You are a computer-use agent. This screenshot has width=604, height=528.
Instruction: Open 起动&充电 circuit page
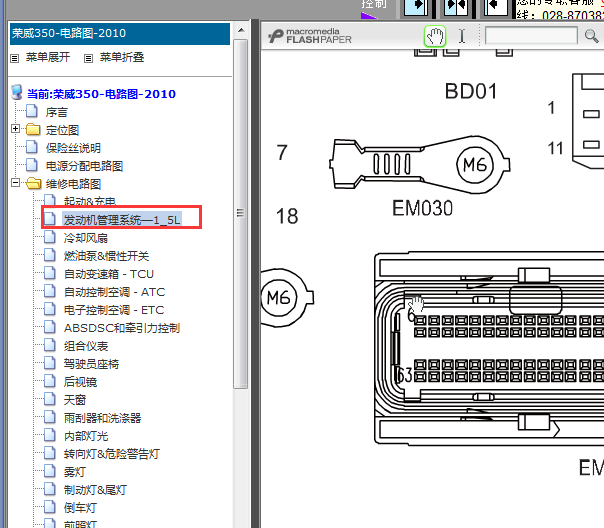point(90,201)
